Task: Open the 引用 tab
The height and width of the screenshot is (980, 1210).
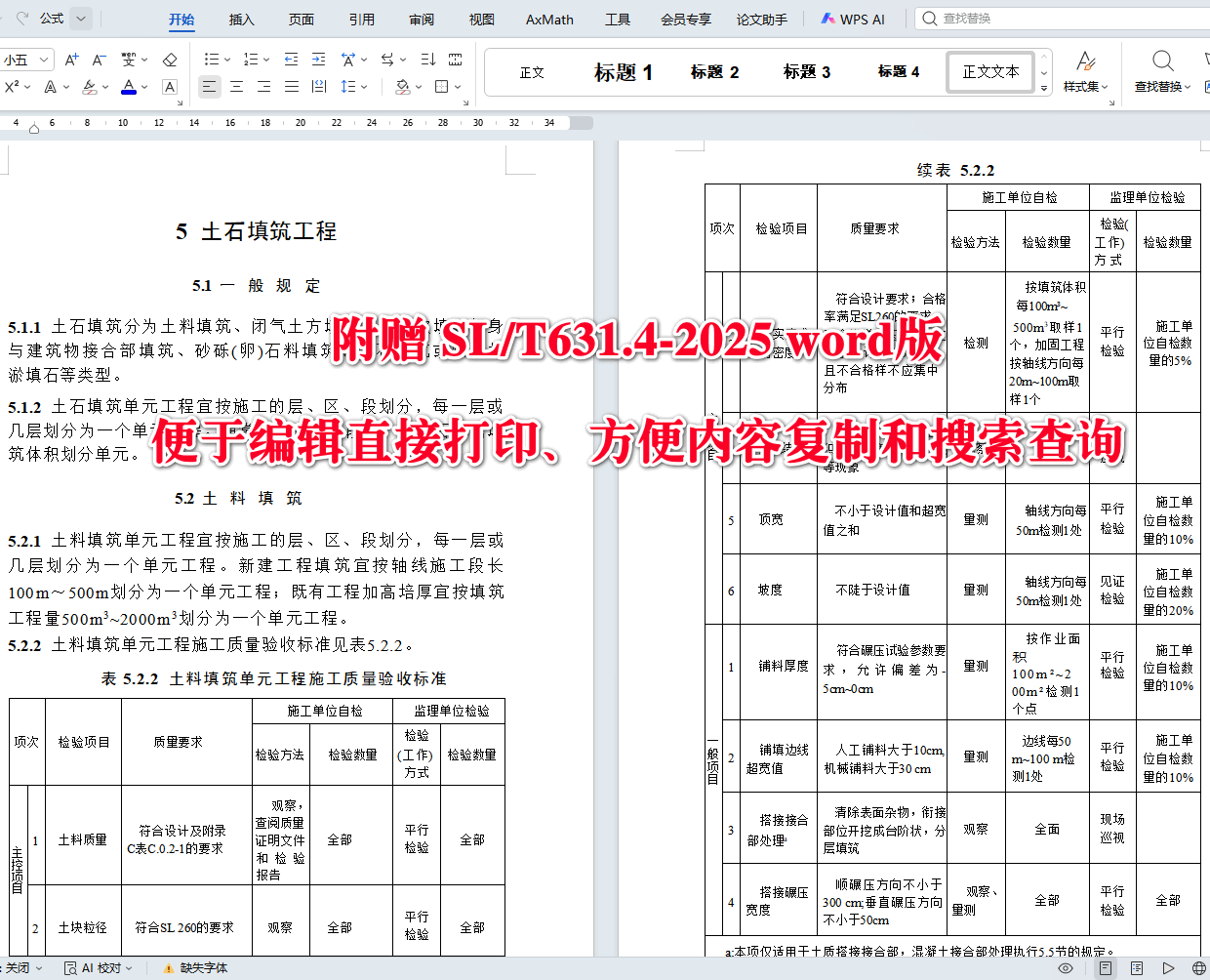Action: pos(362,19)
